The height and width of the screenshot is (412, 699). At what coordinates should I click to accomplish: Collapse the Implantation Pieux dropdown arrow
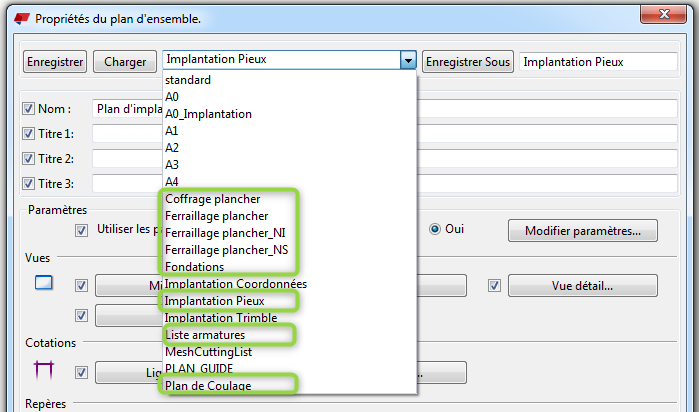point(407,61)
